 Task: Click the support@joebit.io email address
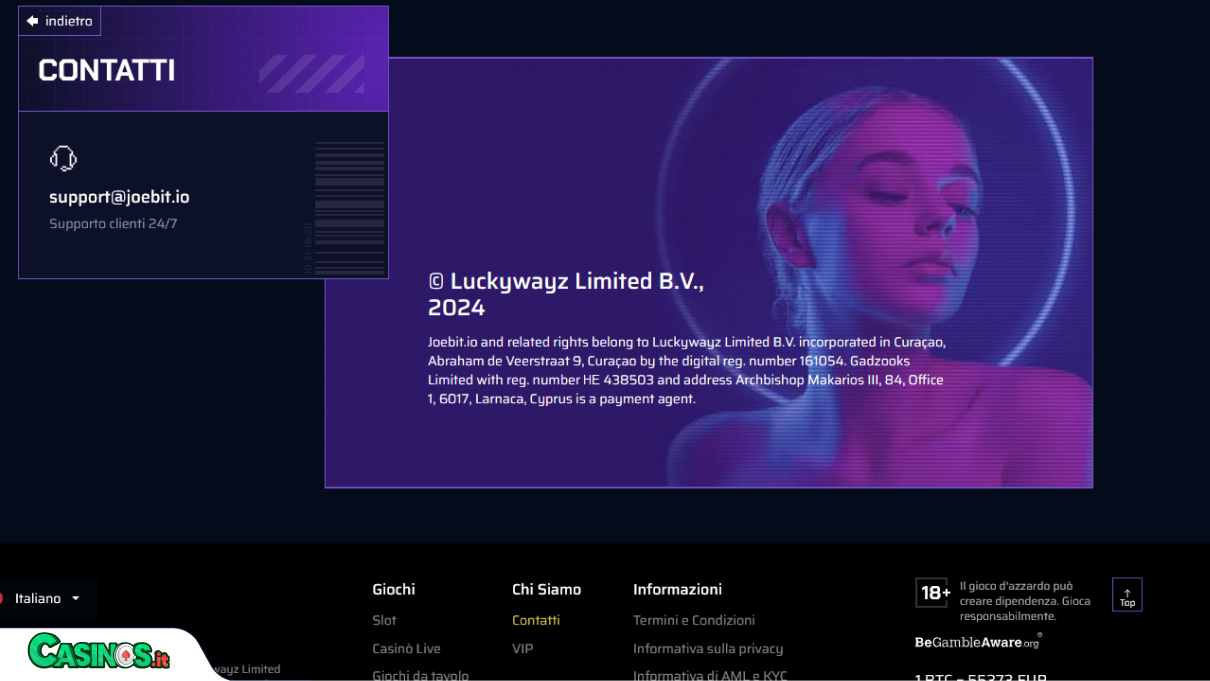click(119, 197)
